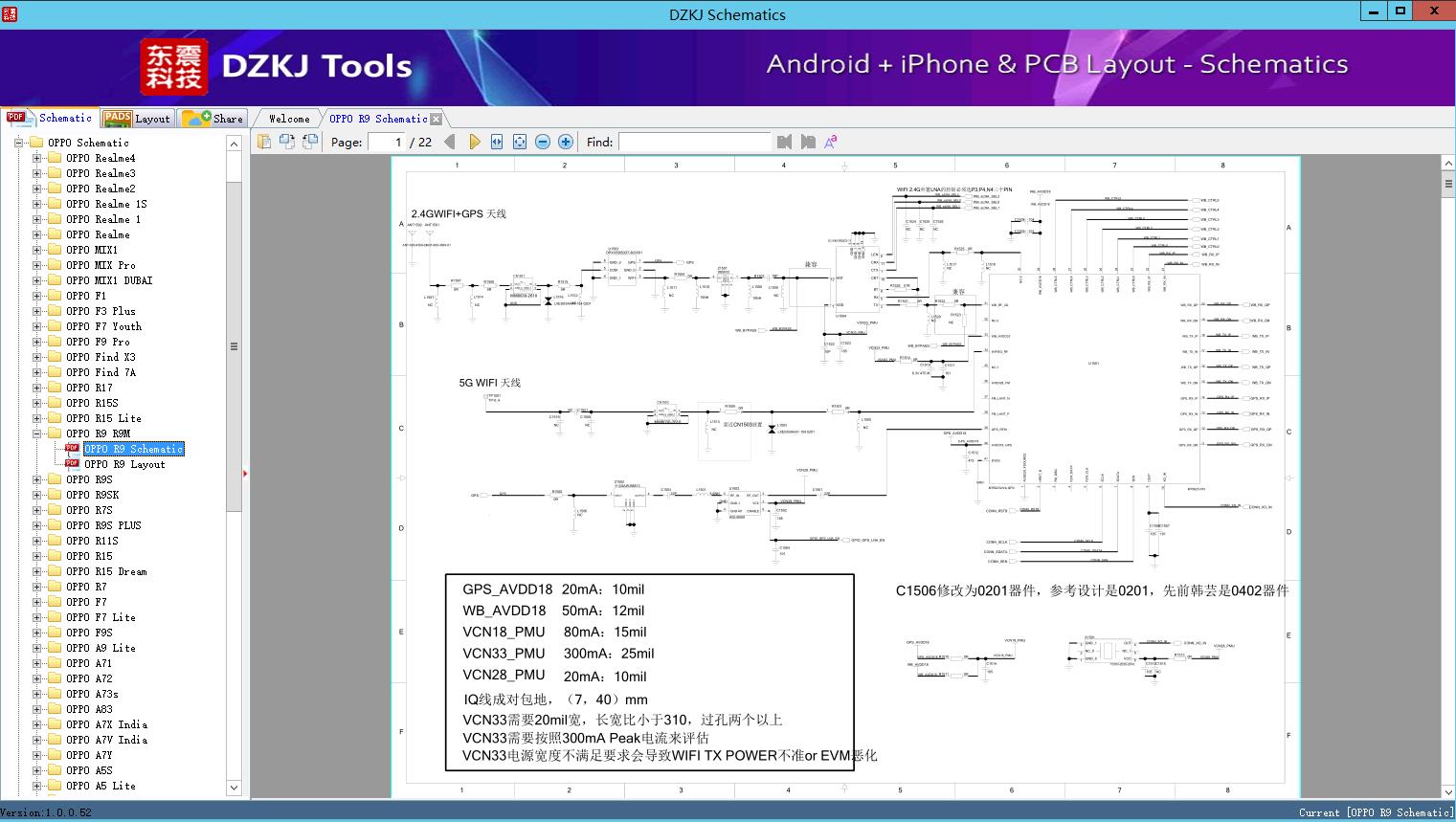Click folder icon of OPPO R17

pos(55,388)
